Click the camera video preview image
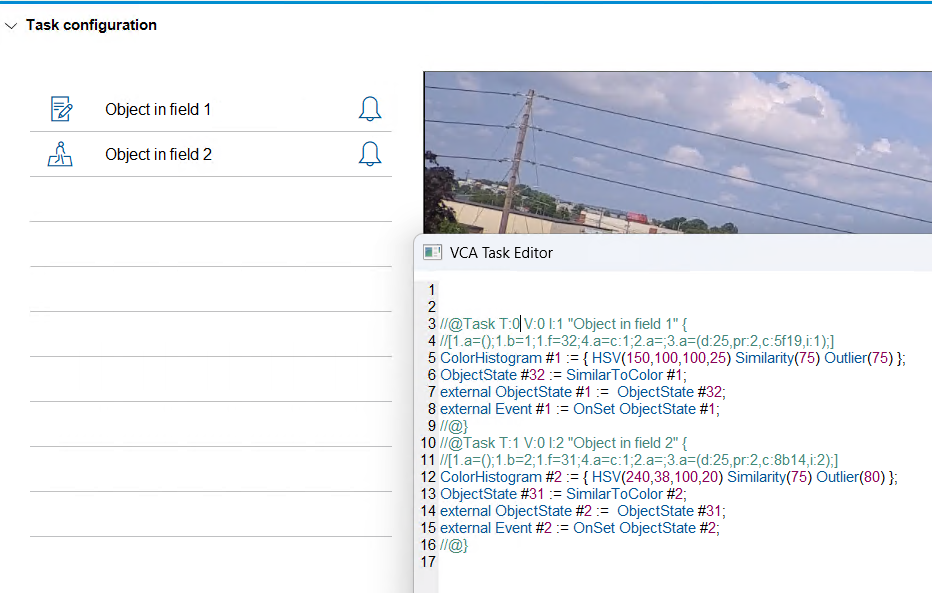 (676, 150)
